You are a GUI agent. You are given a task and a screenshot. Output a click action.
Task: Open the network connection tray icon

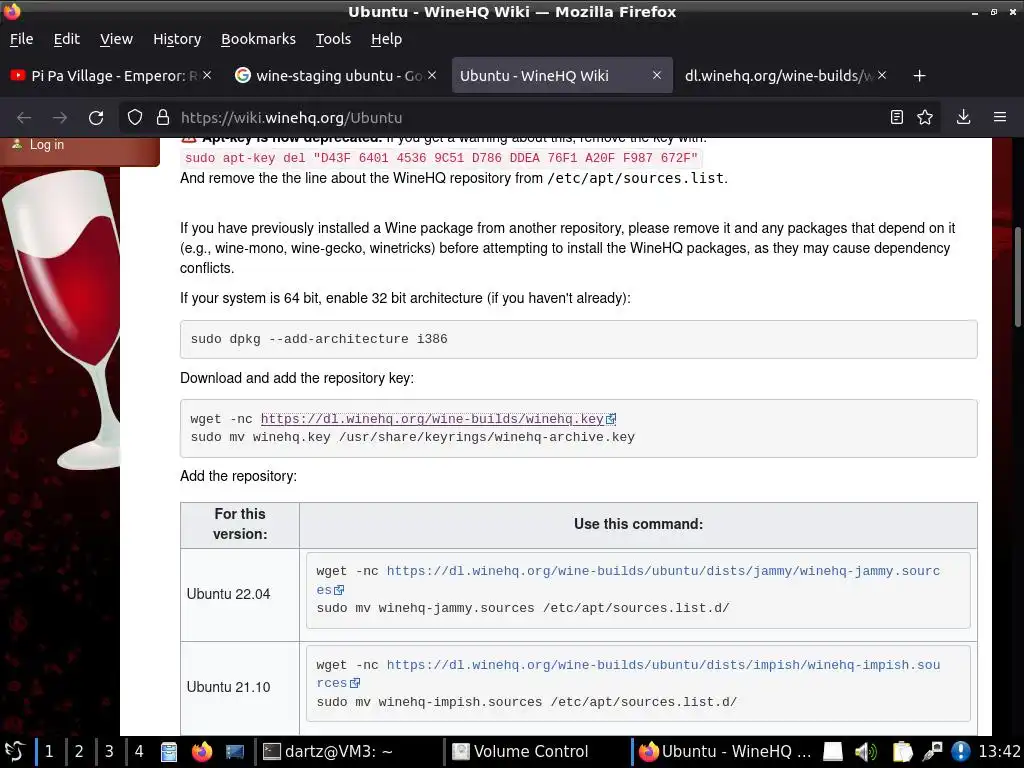tap(932, 752)
